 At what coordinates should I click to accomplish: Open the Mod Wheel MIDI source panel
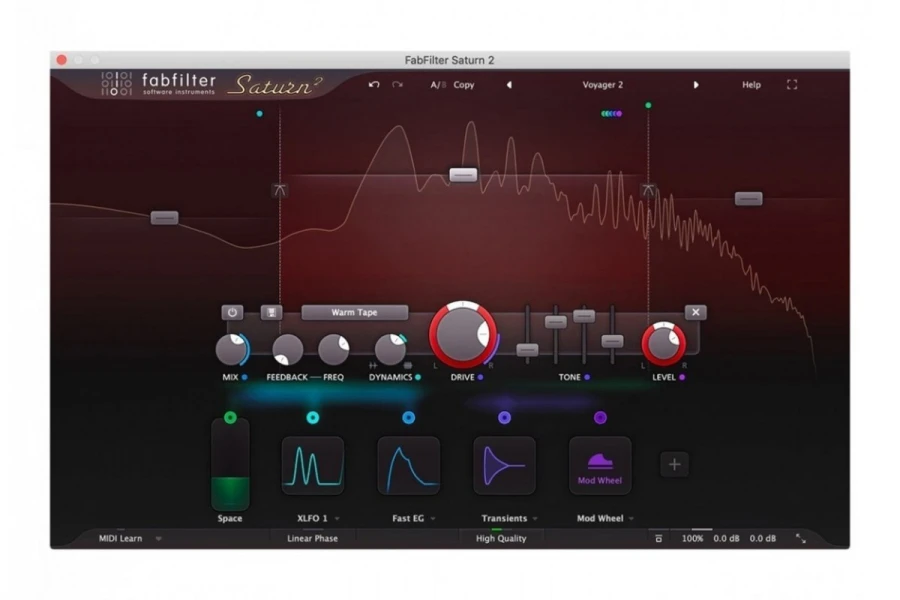coord(600,465)
